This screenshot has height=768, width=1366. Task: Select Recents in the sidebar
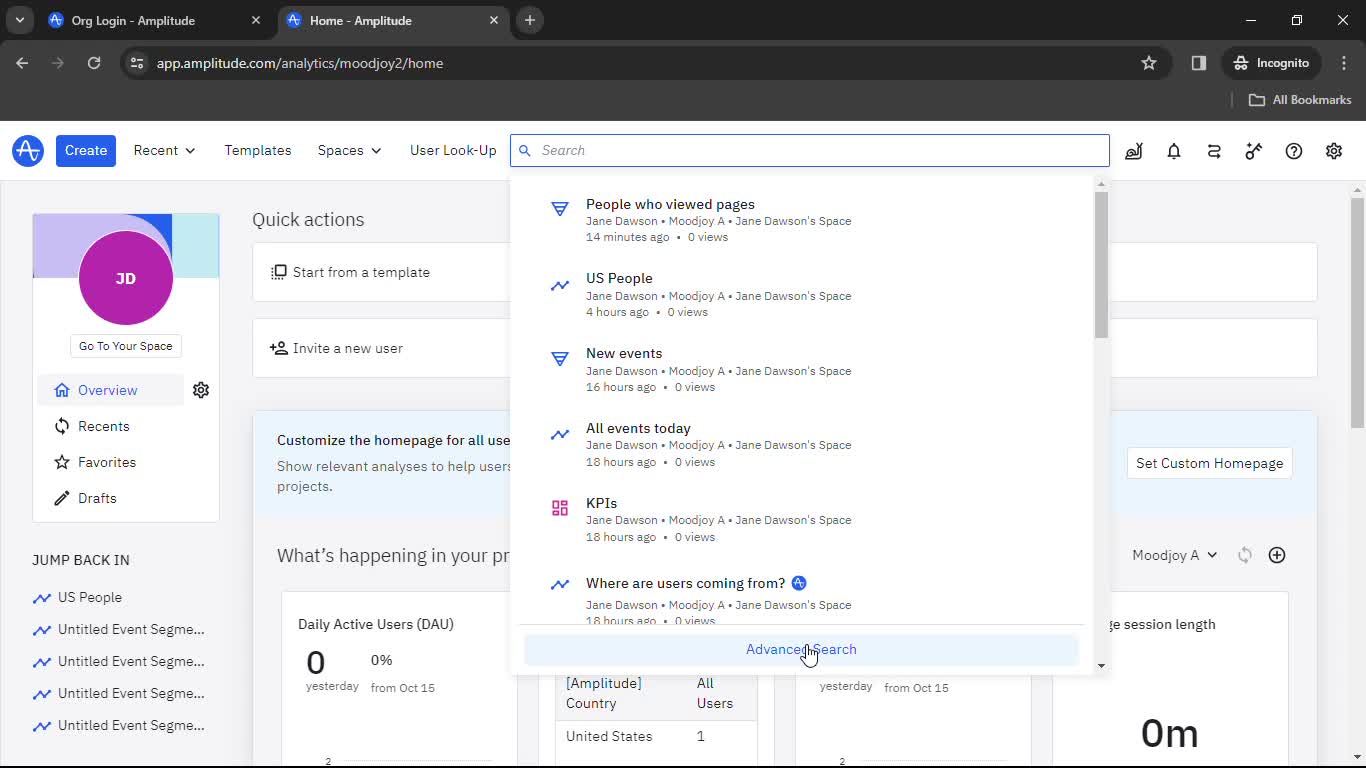[x=104, y=426]
